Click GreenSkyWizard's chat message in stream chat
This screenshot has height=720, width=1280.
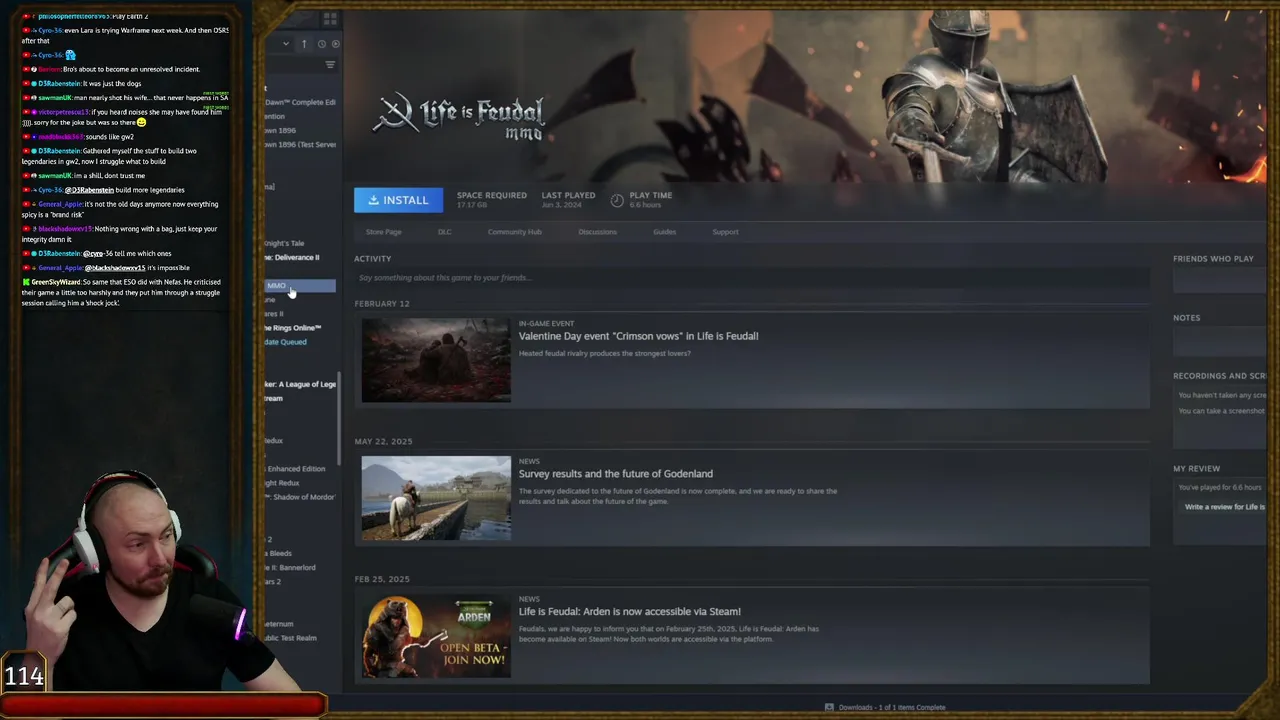tap(123, 292)
